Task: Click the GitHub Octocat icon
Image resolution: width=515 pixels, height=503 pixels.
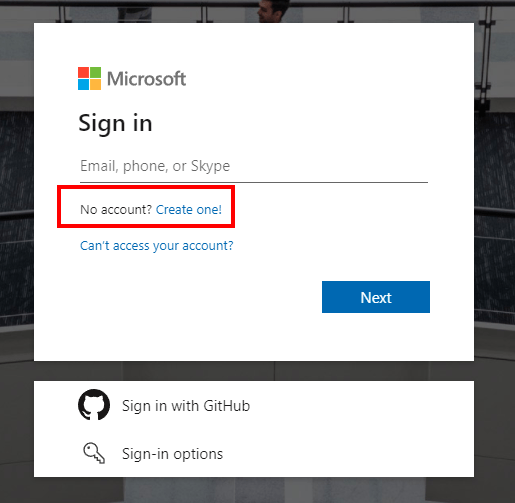Action: [x=94, y=405]
